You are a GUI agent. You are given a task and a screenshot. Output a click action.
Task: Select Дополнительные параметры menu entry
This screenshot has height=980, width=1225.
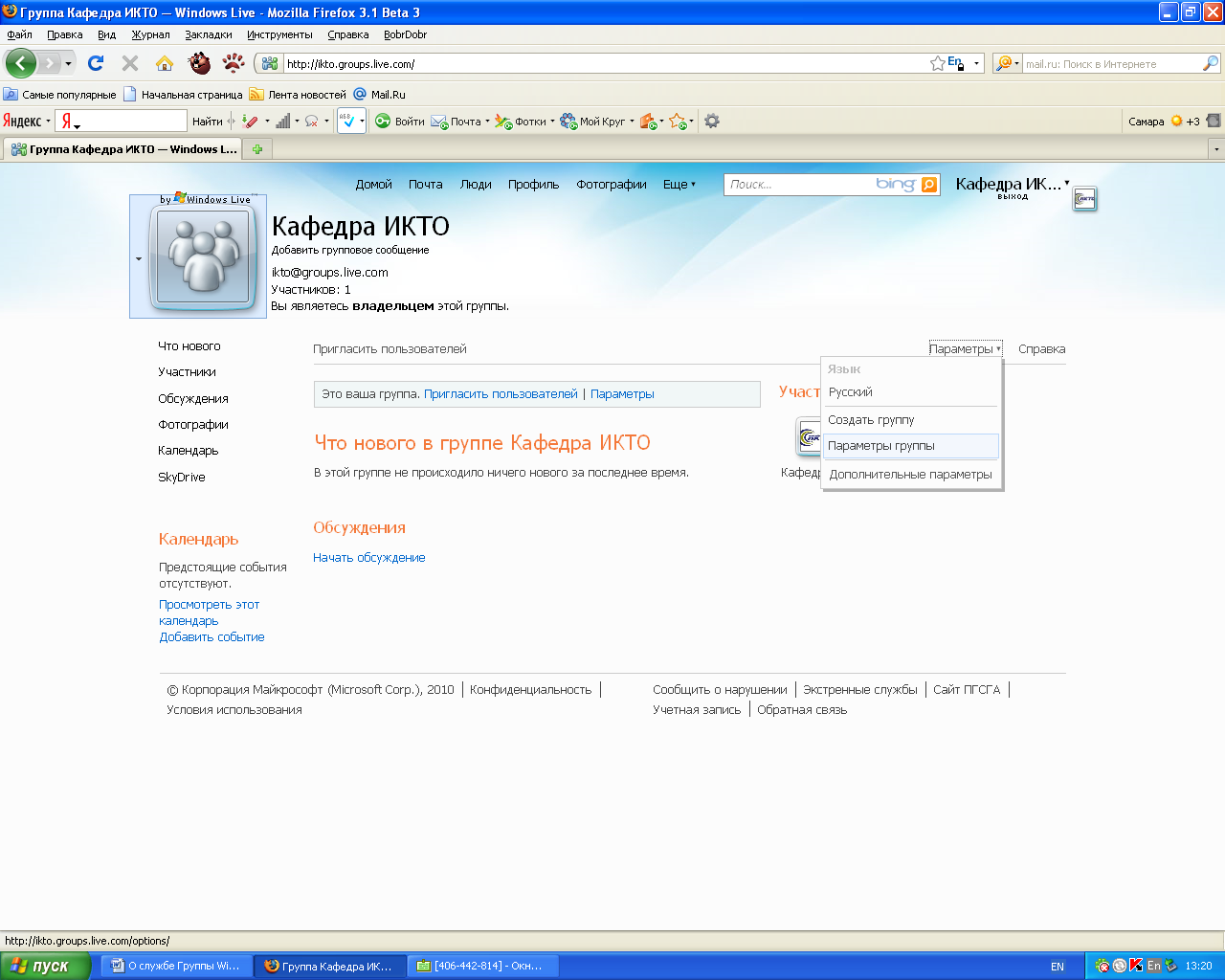point(910,475)
